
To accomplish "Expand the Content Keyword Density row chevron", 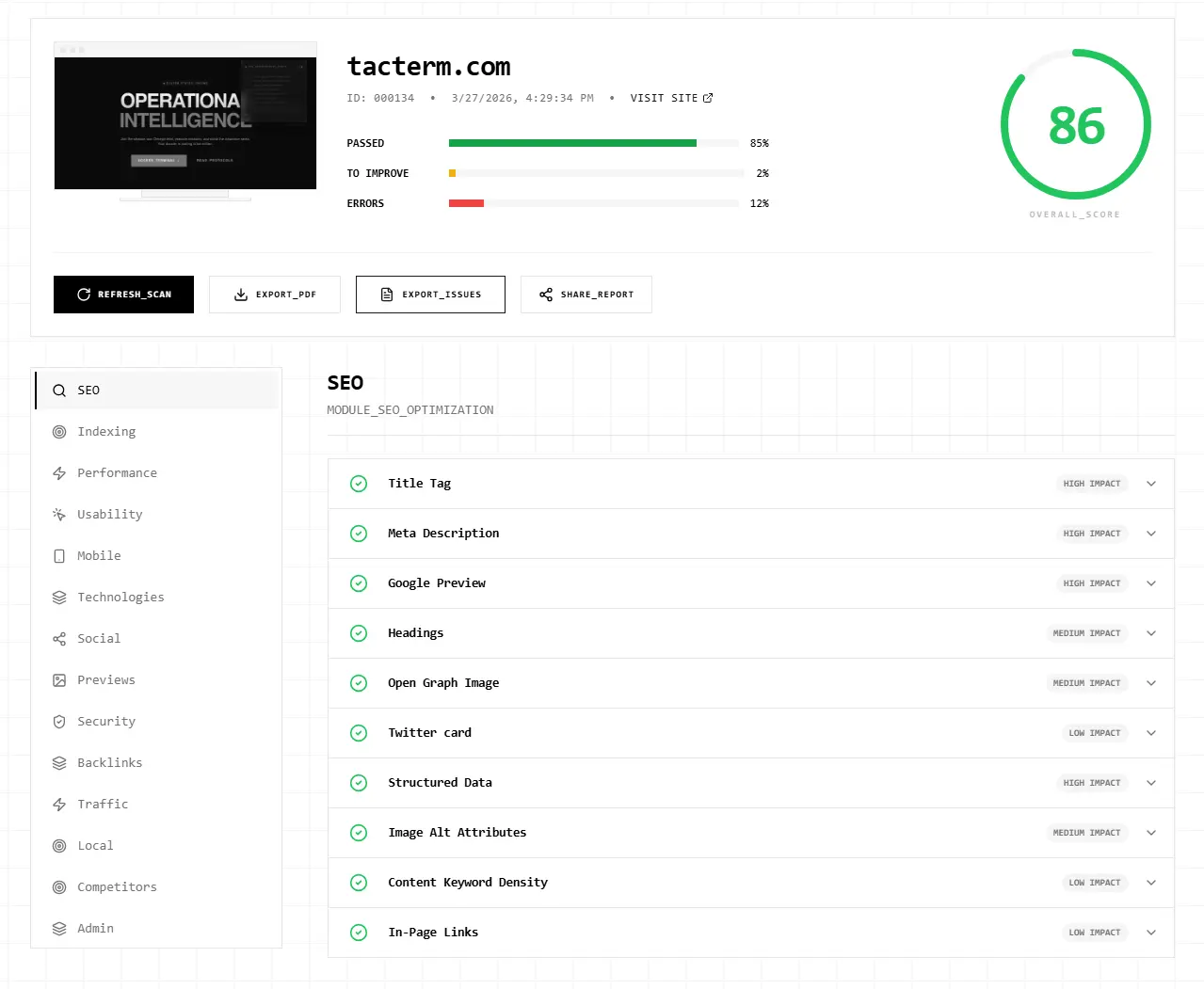I will 1151,883.
